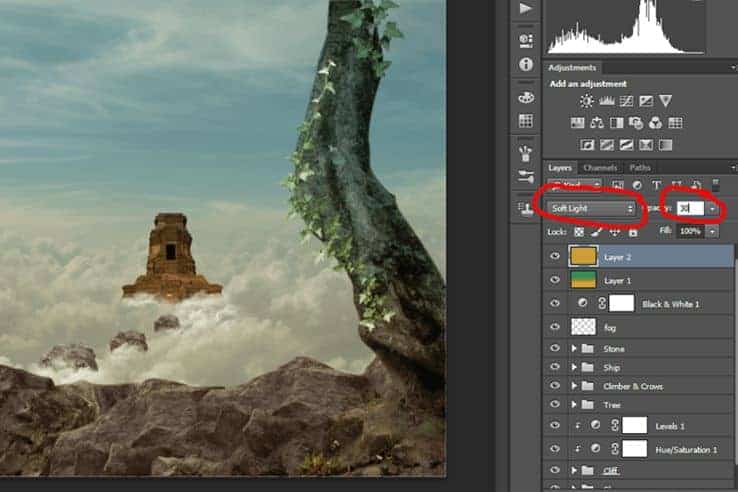This screenshot has height=492, width=738.
Task: Switch to the Paths tab
Action: coord(640,168)
